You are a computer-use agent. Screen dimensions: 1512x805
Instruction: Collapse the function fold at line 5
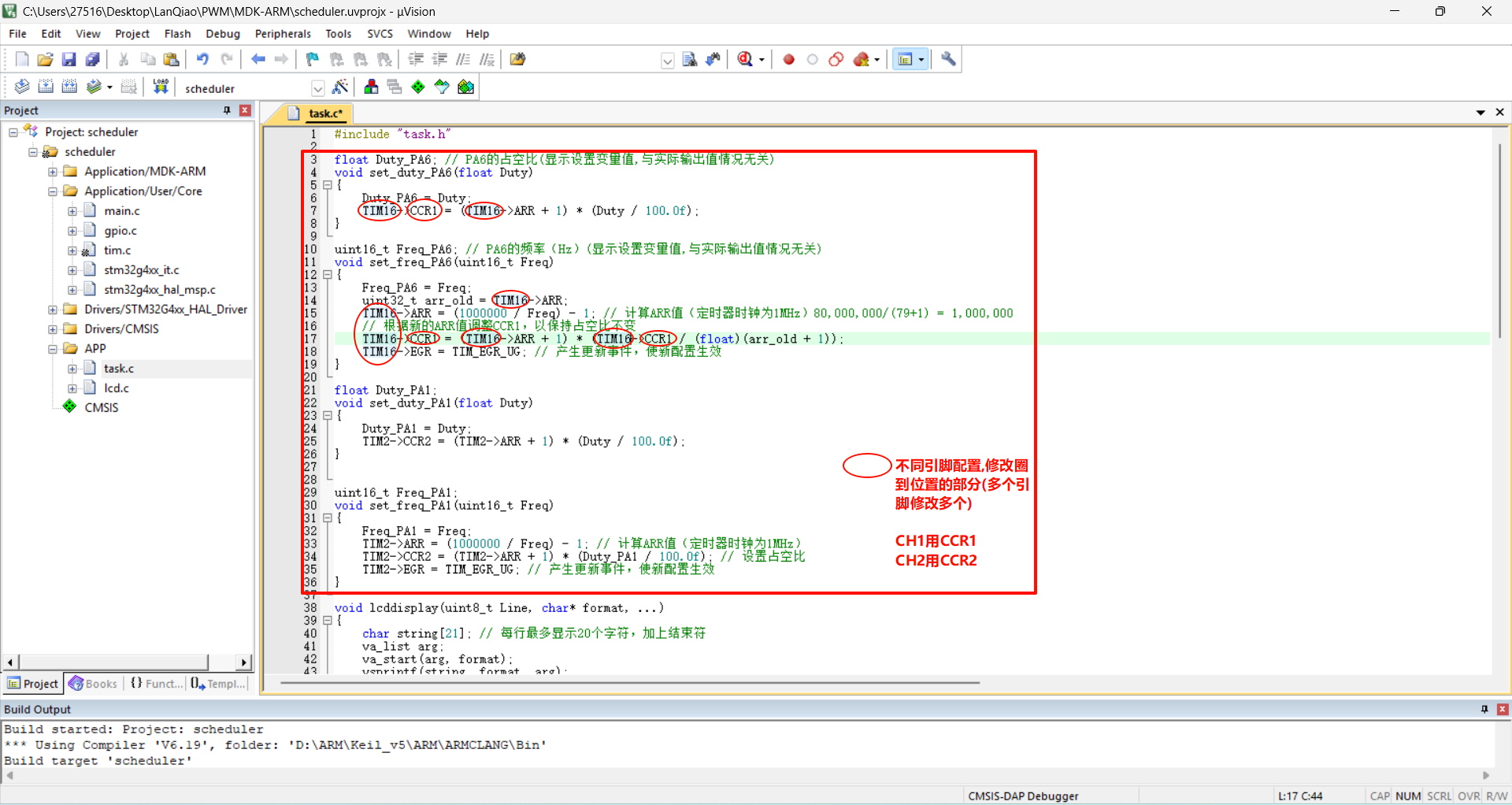(328, 186)
